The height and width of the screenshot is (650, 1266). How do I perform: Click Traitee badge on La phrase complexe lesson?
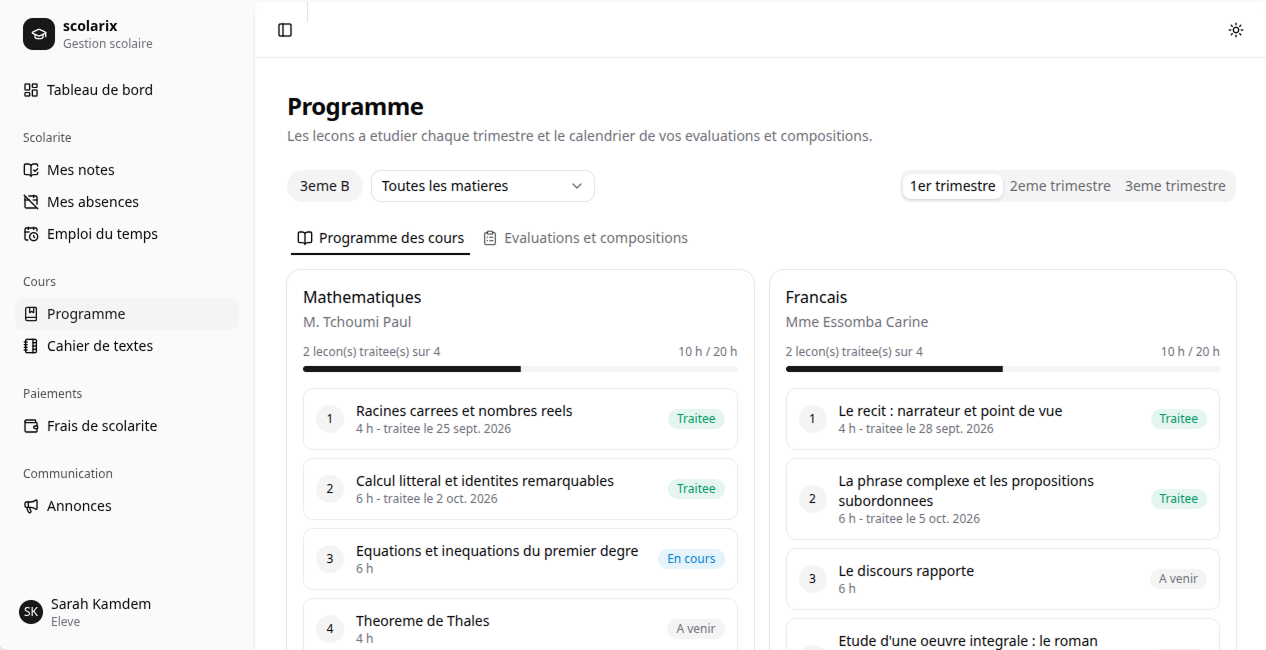tap(1179, 499)
